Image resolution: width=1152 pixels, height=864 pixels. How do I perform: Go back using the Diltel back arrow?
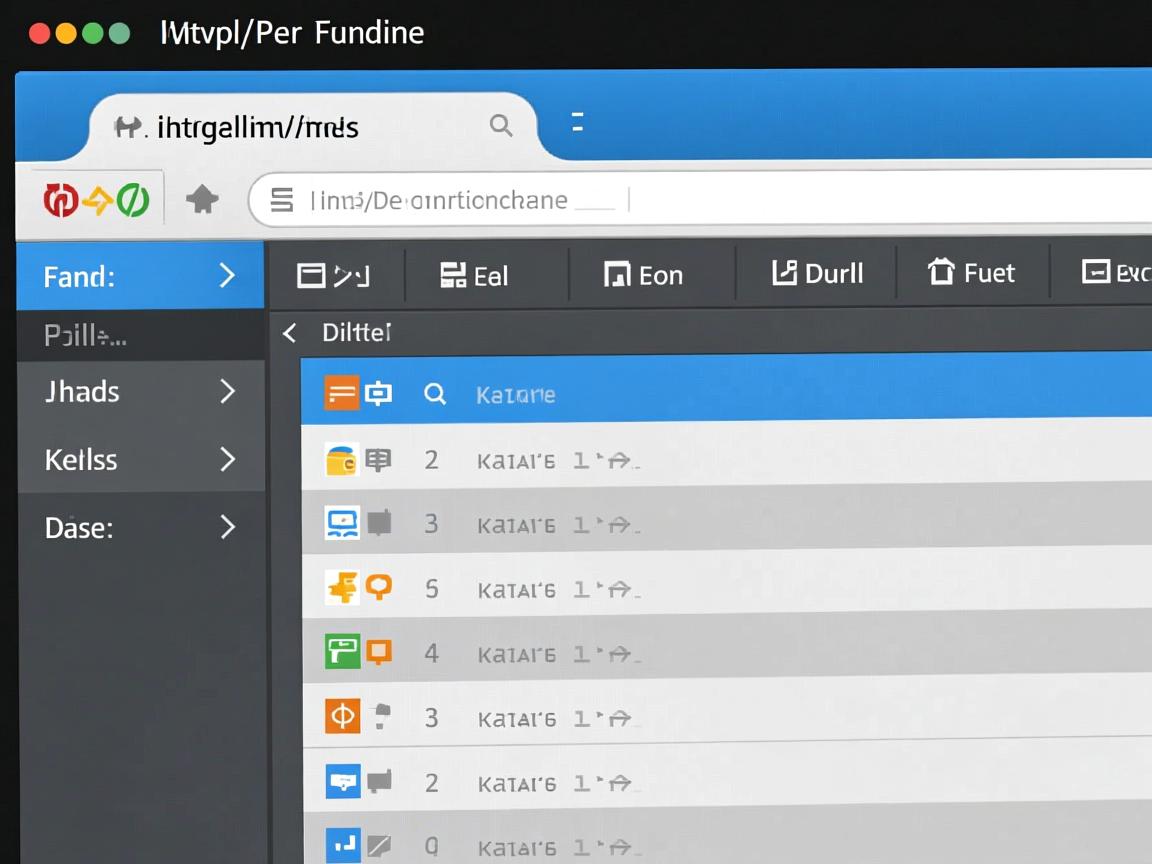(290, 333)
